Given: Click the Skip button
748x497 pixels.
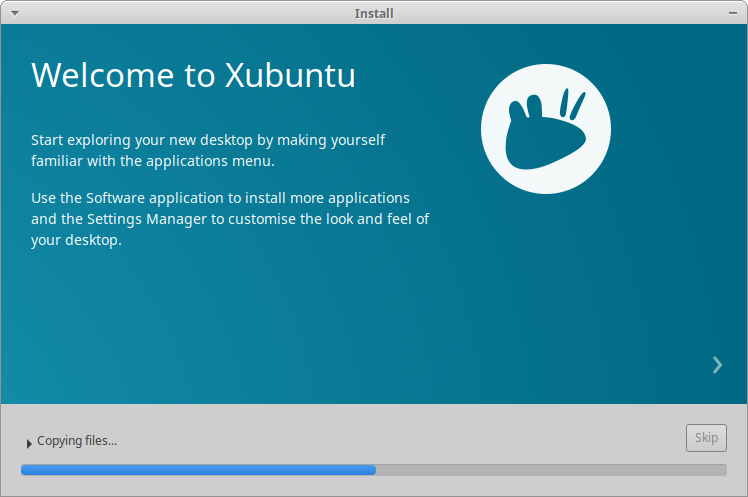Looking at the screenshot, I should pyautogui.click(x=706, y=438).
